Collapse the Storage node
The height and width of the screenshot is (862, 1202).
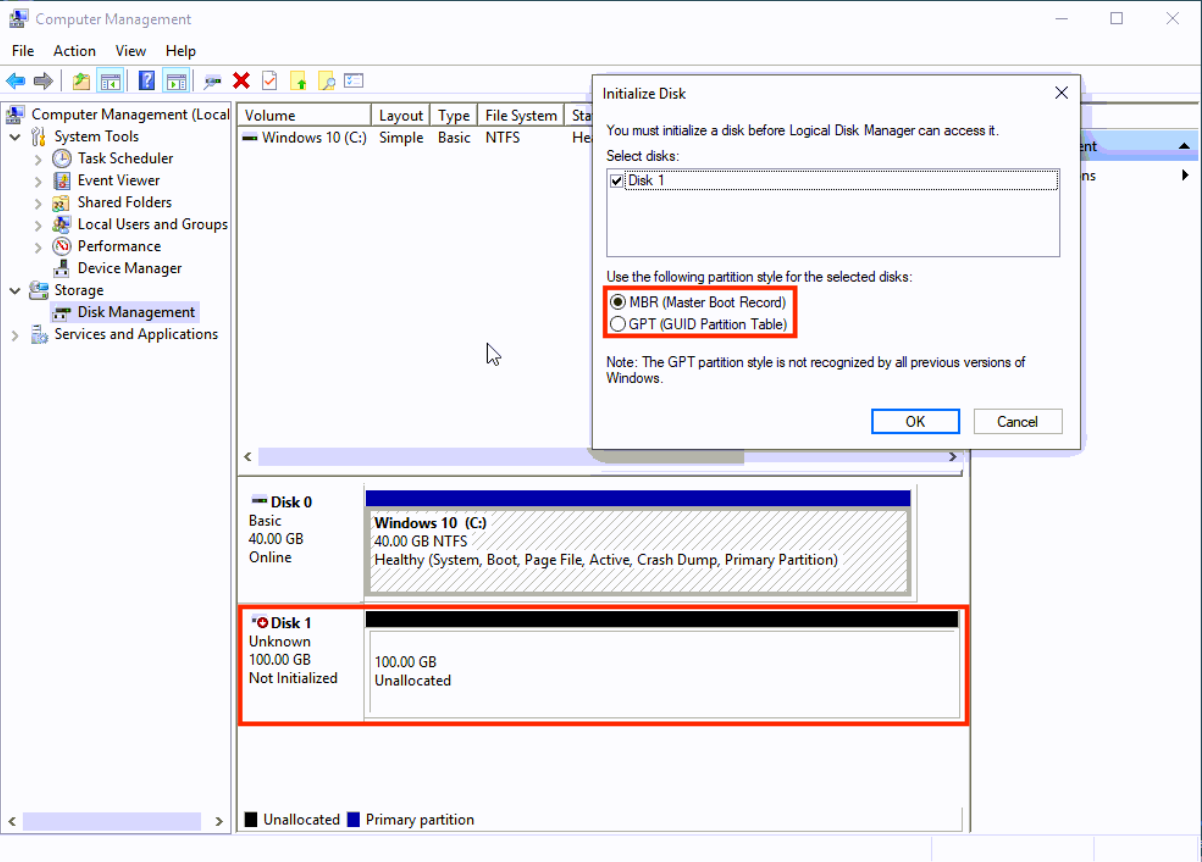[x=15, y=290]
